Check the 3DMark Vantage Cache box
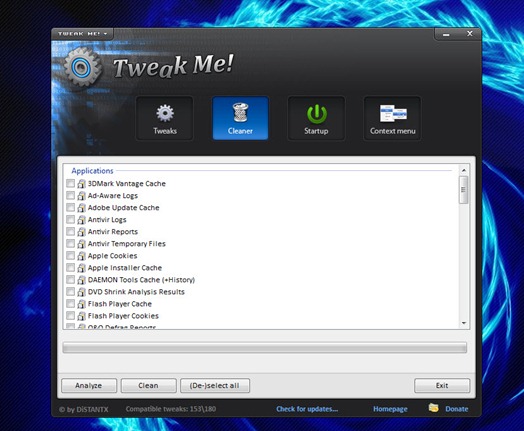The width and height of the screenshot is (524, 431). (71, 183)
